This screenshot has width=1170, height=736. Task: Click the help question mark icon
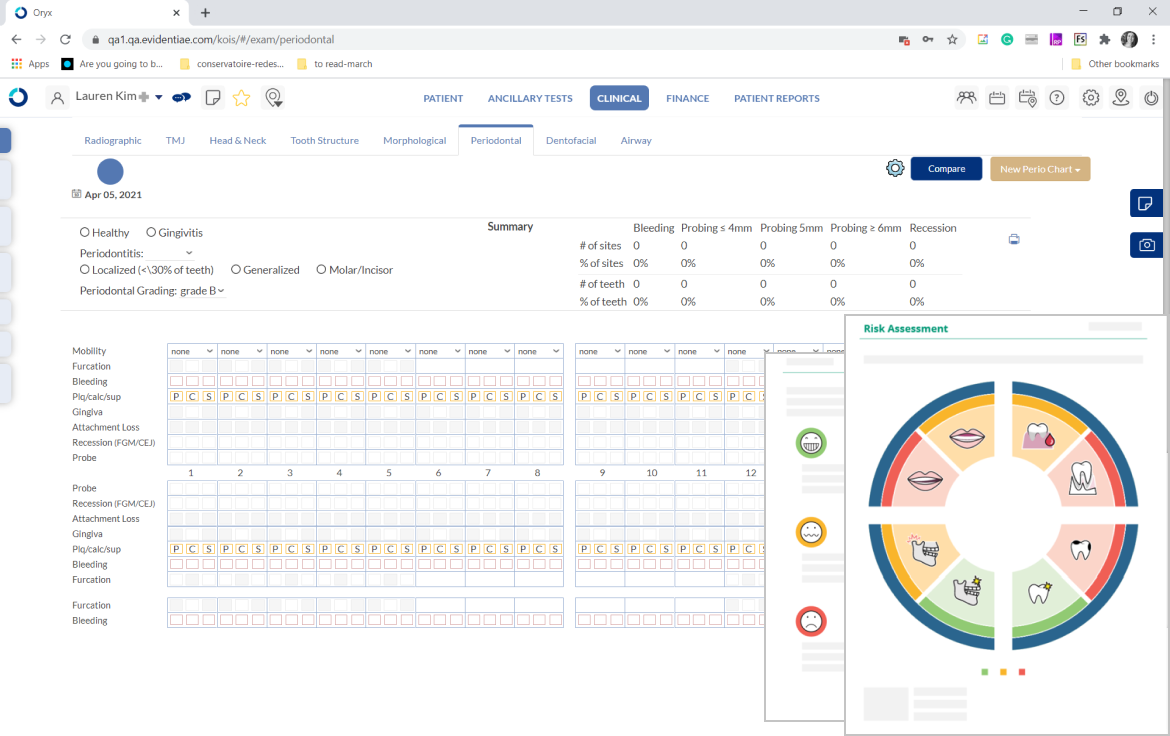(1057, 97)
